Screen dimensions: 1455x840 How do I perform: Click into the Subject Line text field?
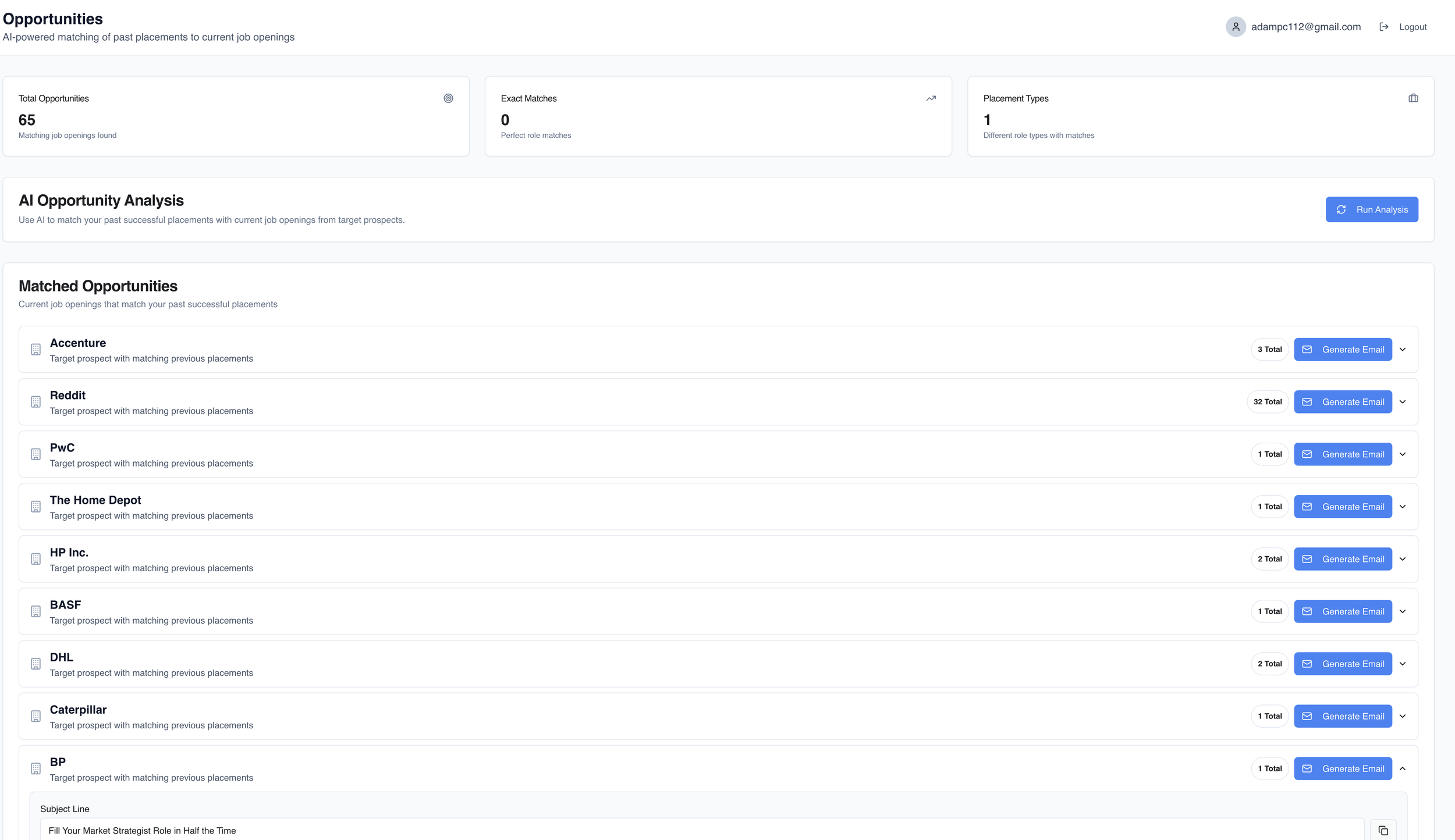coord(698,830)
